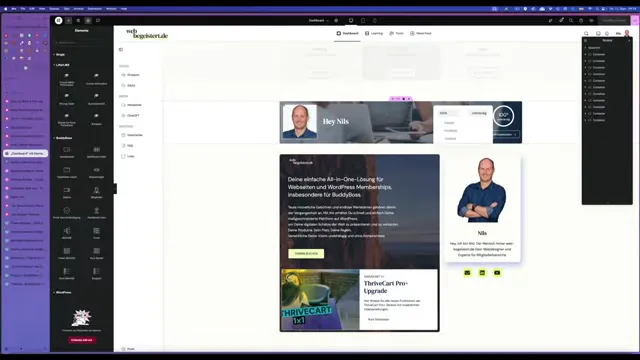
Task: Open the Learning tab in site navigation
Action: [374, 33]
